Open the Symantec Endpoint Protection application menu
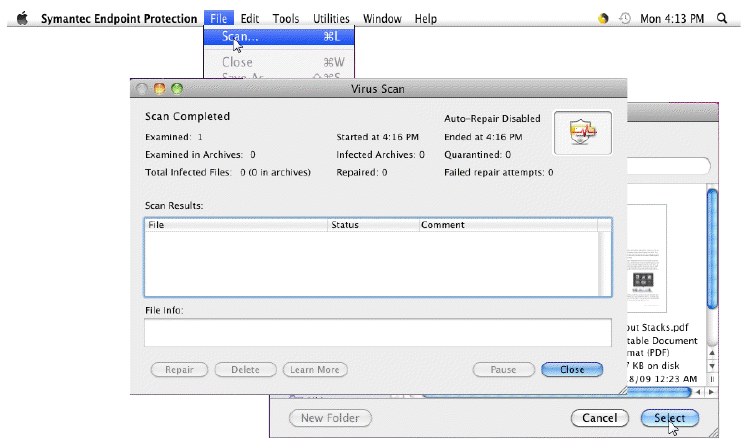Image resolution: width=742 pixels, height=446 pixels. [x=119, y=18]
